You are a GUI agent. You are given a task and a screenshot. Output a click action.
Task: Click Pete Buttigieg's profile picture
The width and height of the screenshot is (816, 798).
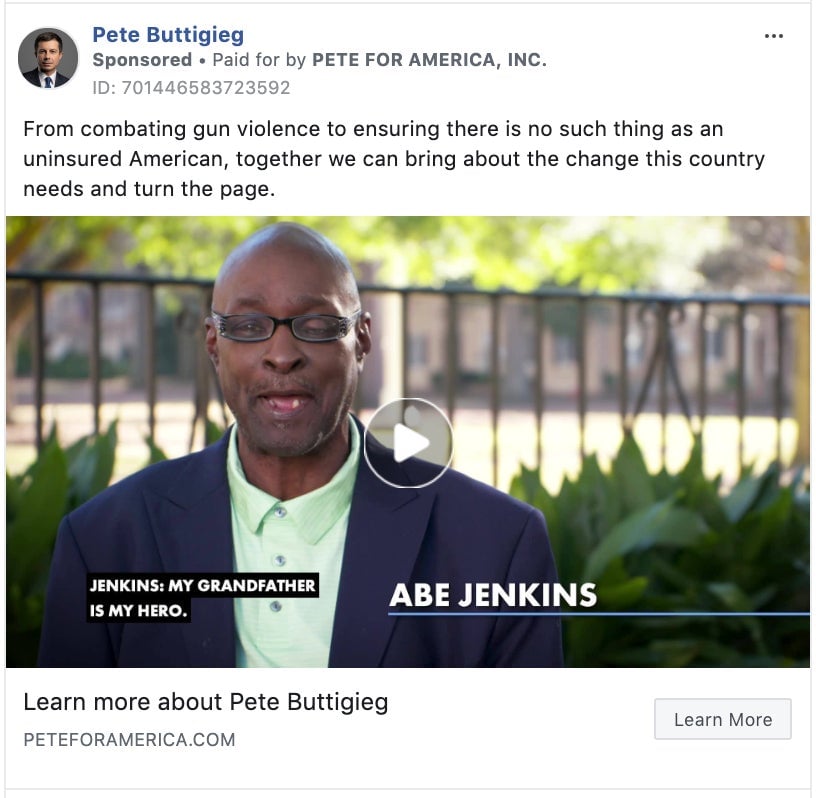pos(48,58)
